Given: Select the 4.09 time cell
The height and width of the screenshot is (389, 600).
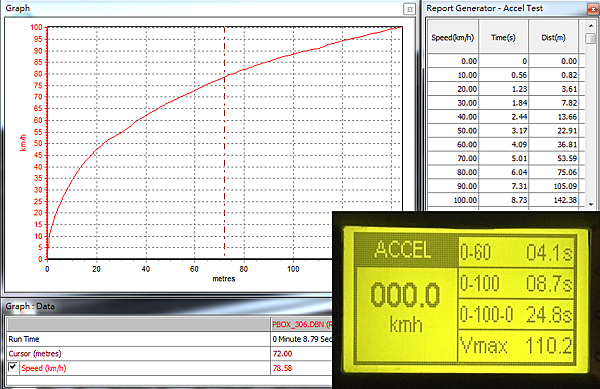Looking at the screenshot, I should pyautogui.click(x=503, y=145).
